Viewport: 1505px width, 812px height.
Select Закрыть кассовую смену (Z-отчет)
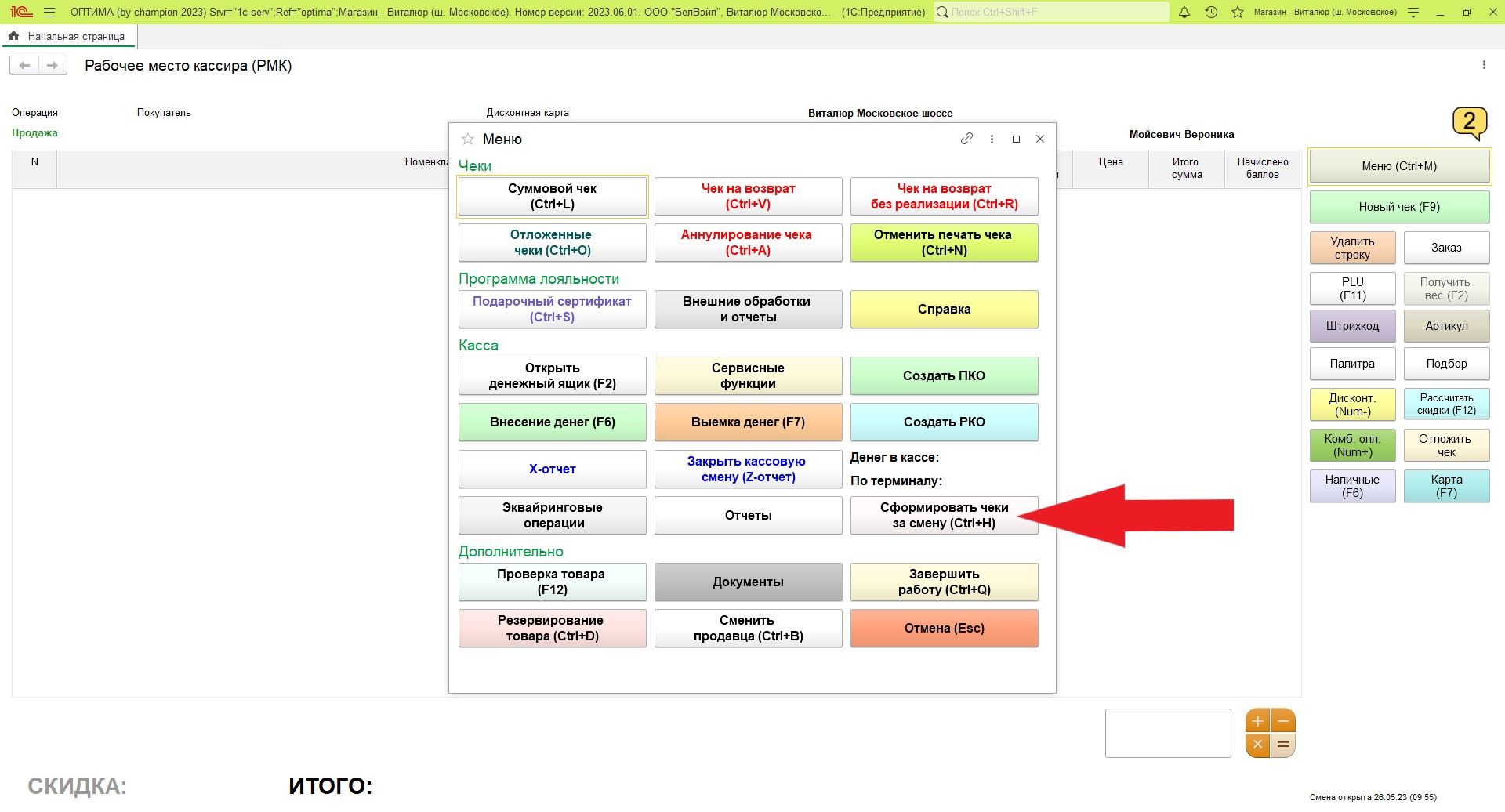click(748, 469)
